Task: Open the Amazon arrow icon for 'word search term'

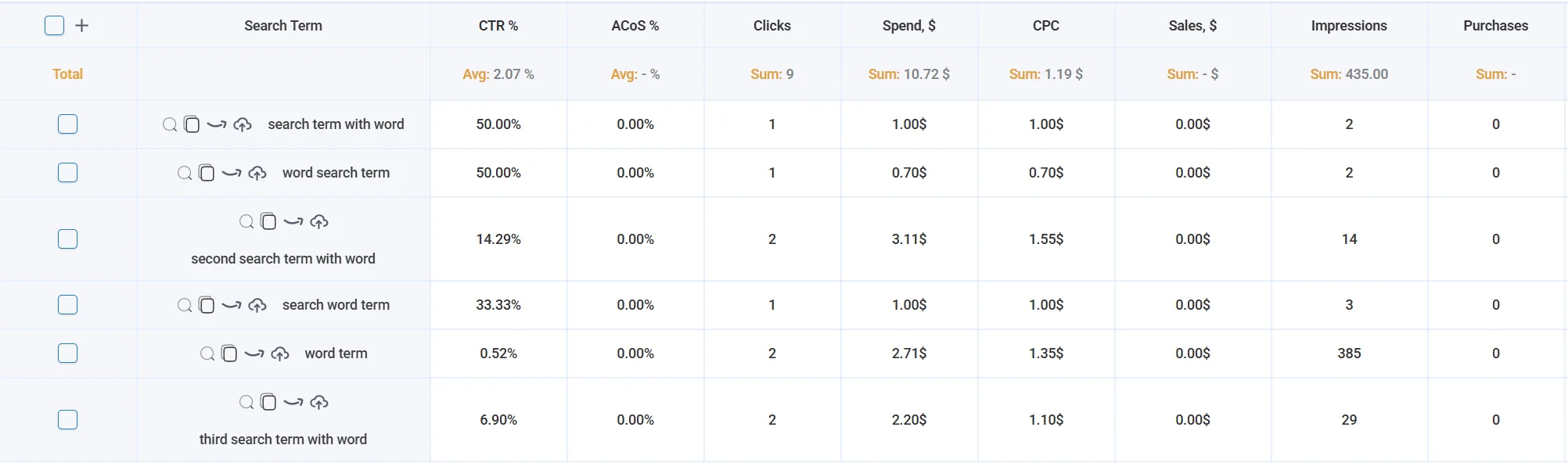Action: tap(230, 173)
